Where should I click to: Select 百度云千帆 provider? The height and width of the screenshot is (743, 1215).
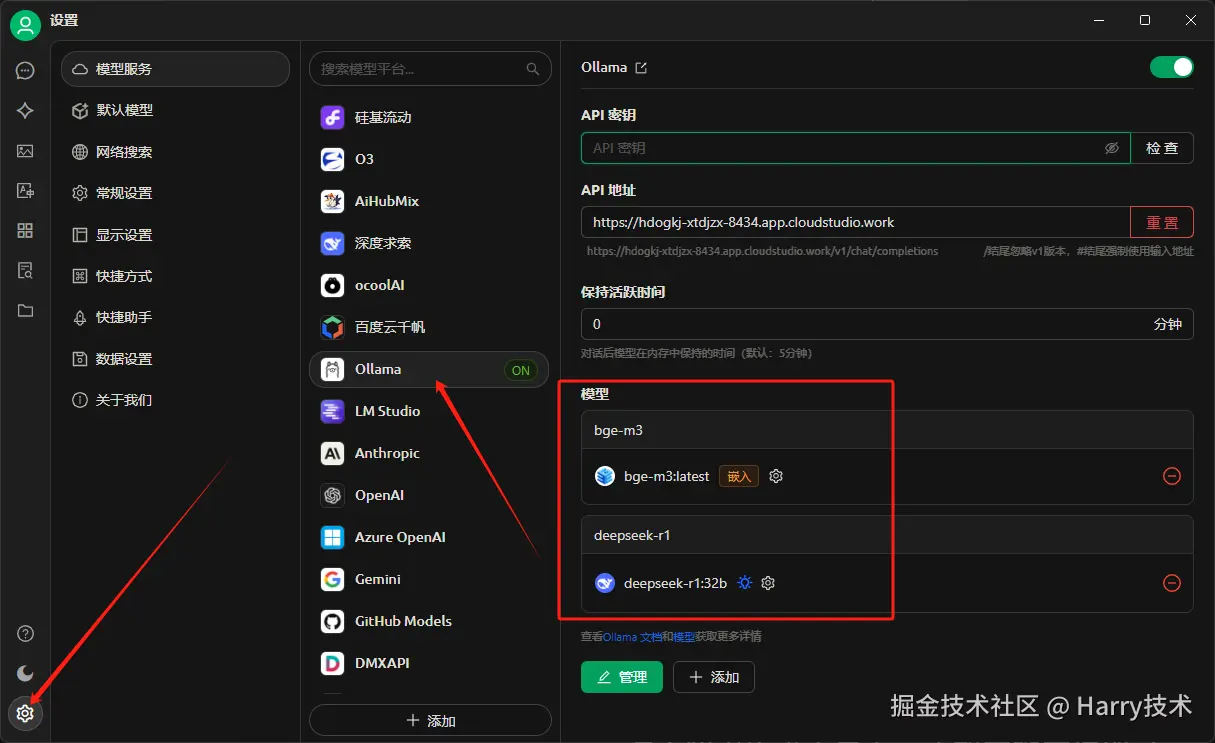(430, 327)
